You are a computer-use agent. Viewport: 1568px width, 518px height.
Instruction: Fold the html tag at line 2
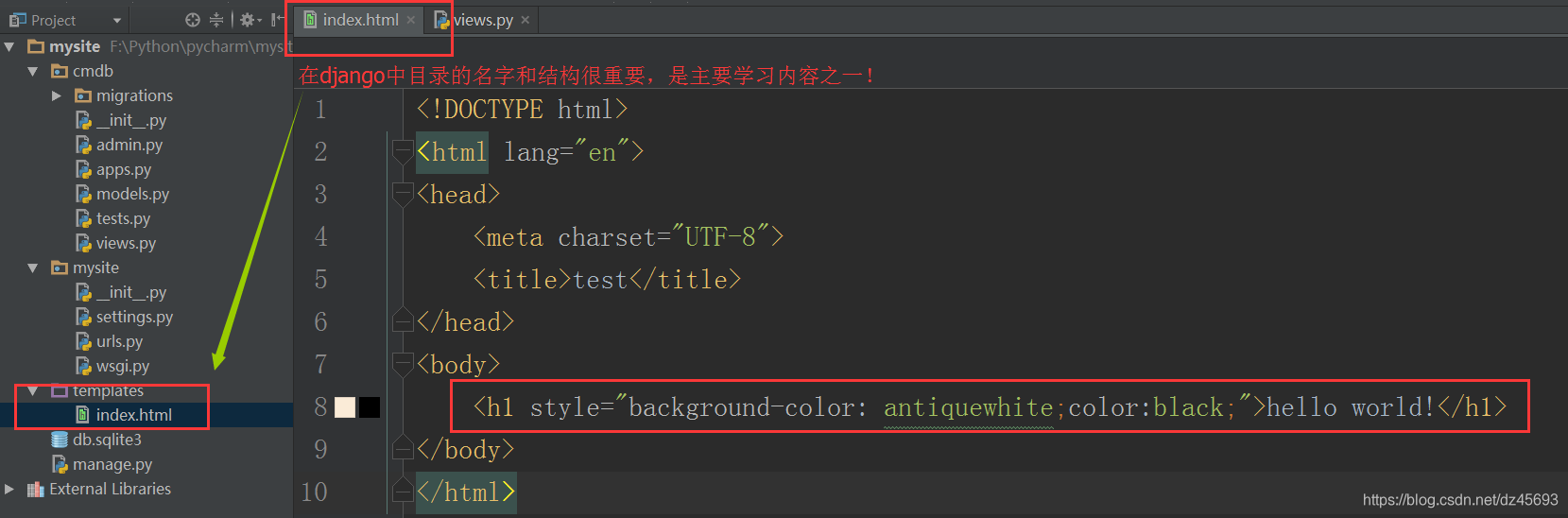coord(403,152)
